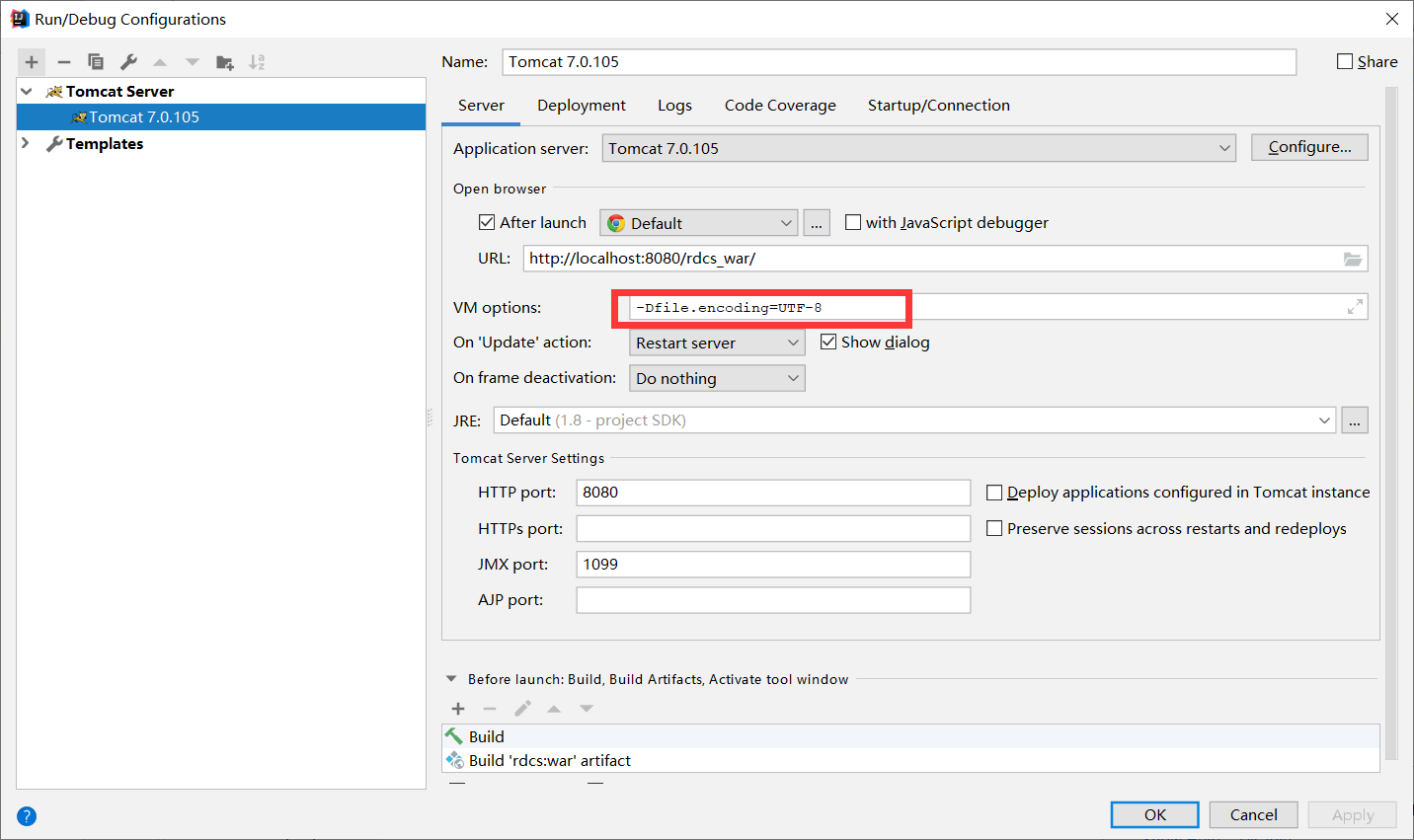Open edit templates wrench icon

(x=128, y=62)
